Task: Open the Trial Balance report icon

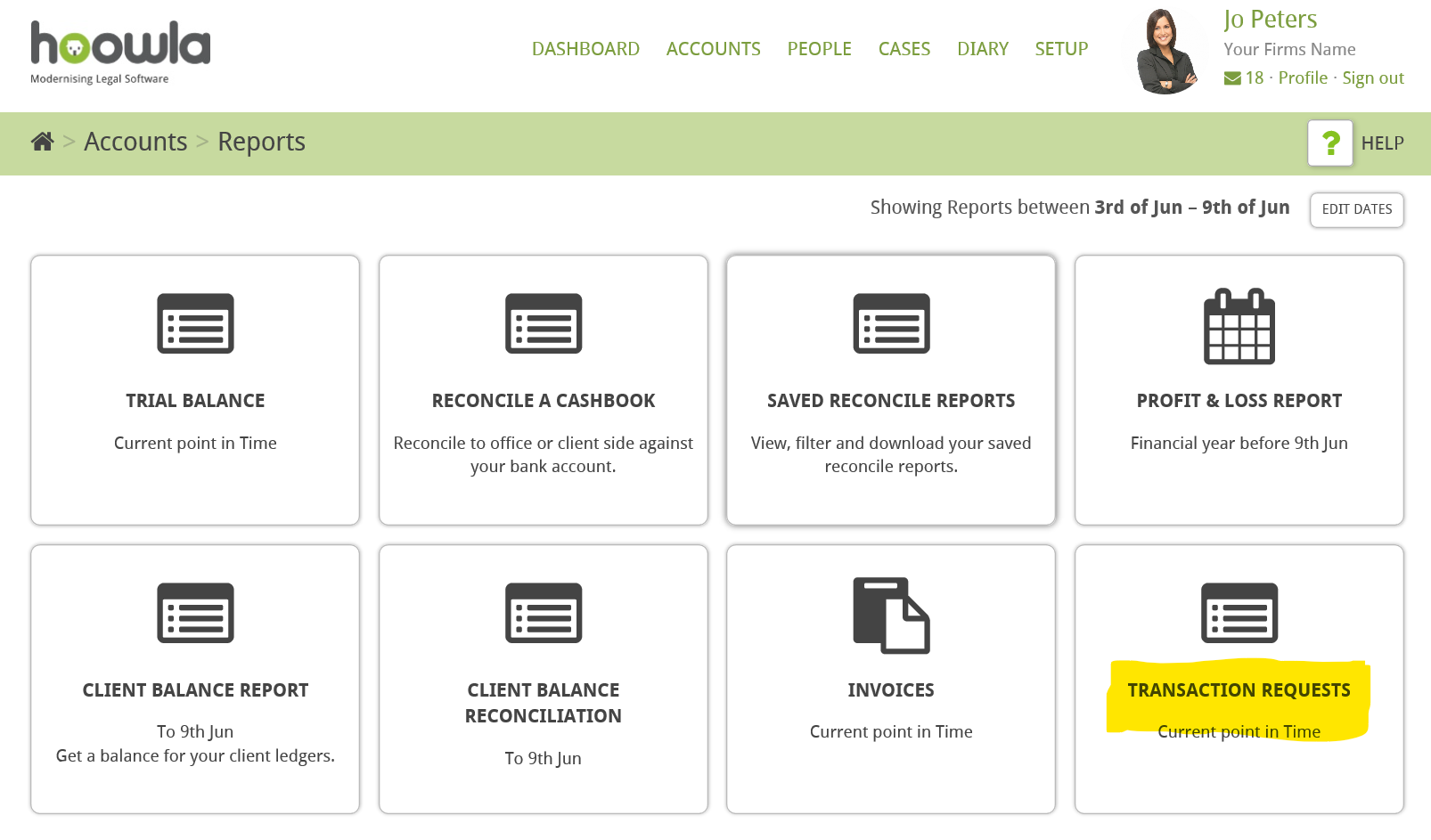Action: point(195,324)
